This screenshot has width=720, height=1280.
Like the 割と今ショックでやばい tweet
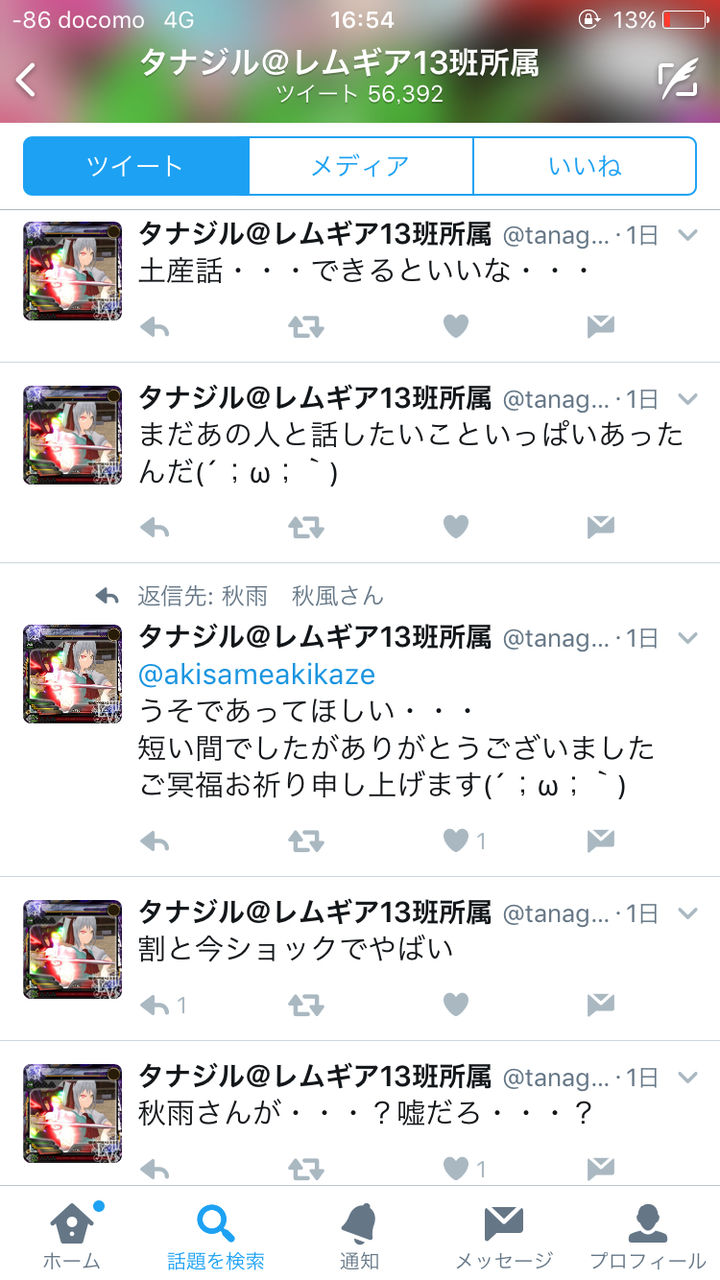click(x=456, y=1003)
